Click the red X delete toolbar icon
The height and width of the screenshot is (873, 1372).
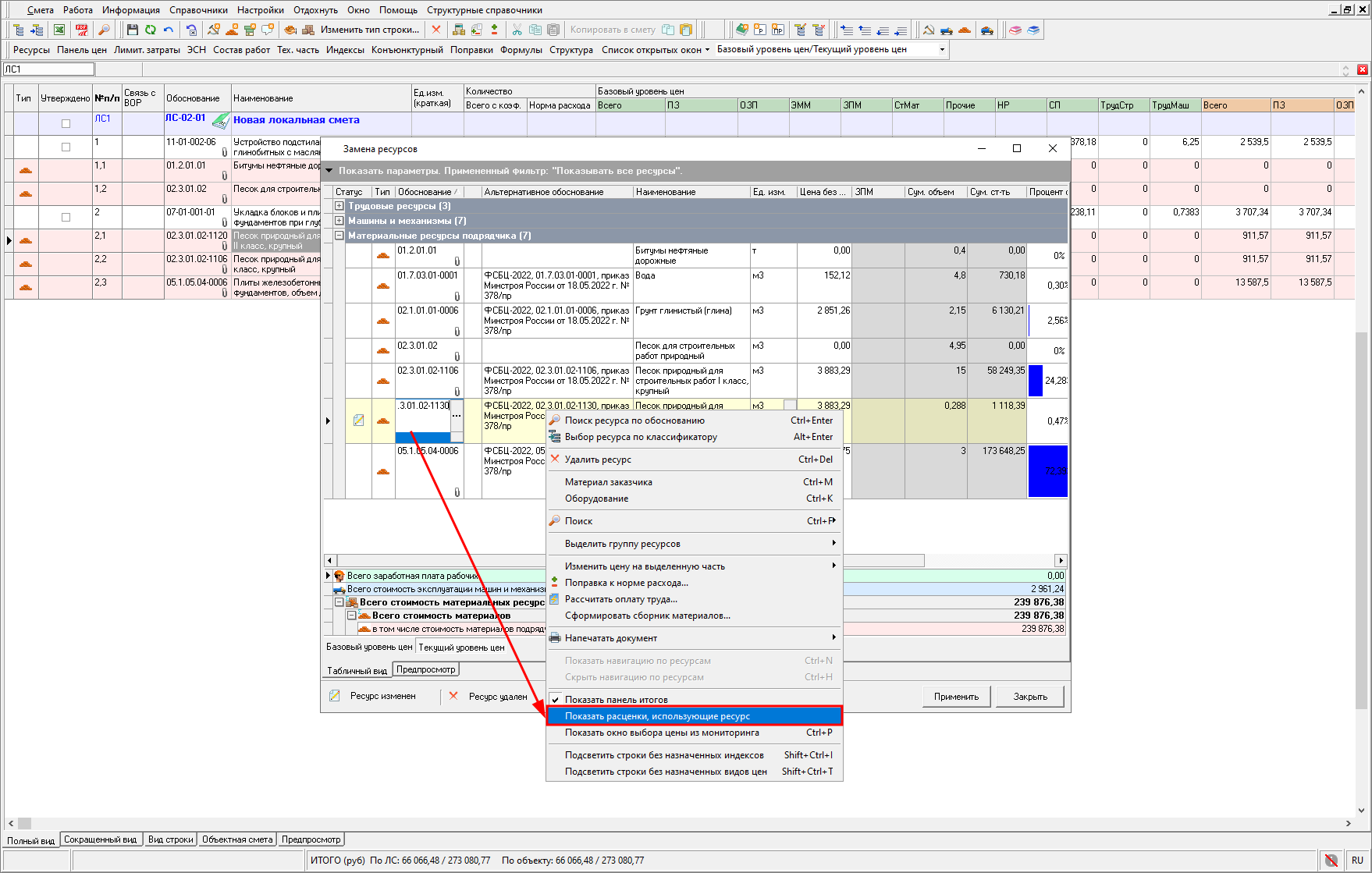pyautogui.click(x=436, y=30)
